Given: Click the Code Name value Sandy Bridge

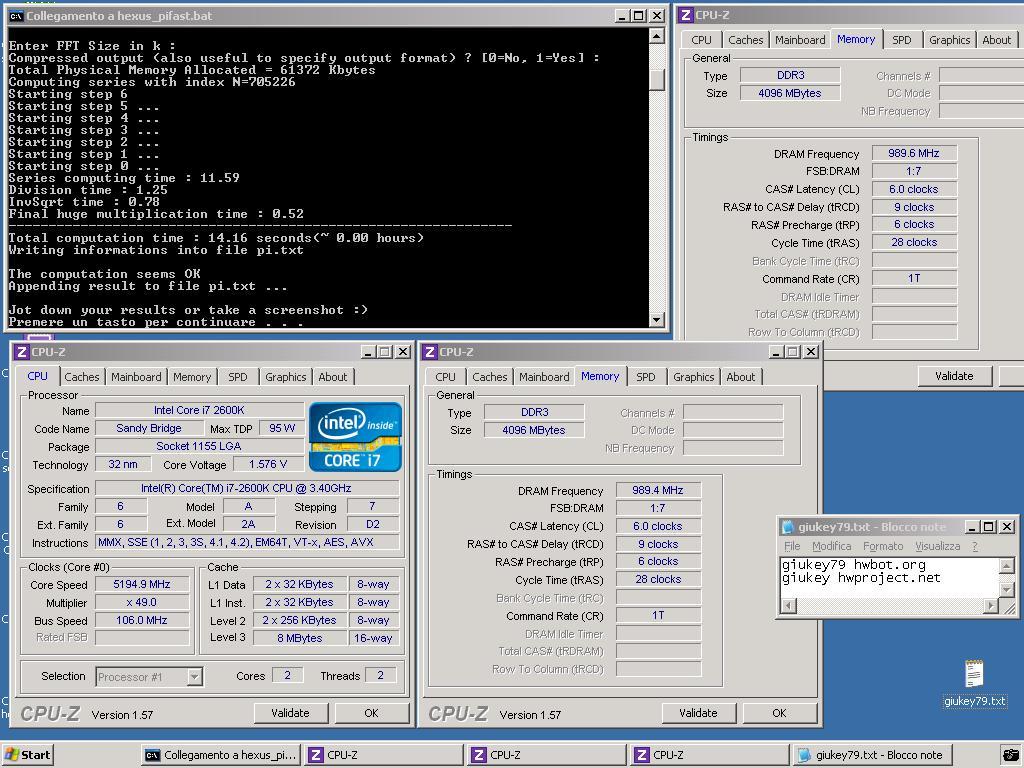Looking at the screenshot, I should (x=149, y=428).
